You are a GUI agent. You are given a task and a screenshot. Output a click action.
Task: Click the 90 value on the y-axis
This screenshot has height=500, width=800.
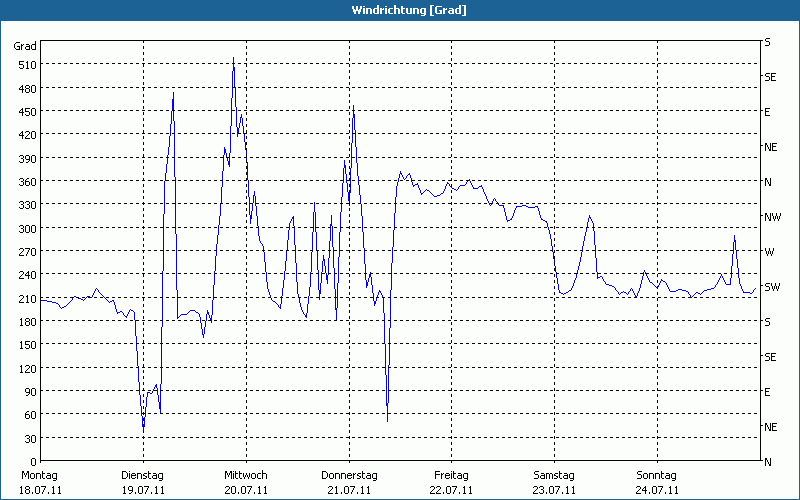tap(31, 392)
